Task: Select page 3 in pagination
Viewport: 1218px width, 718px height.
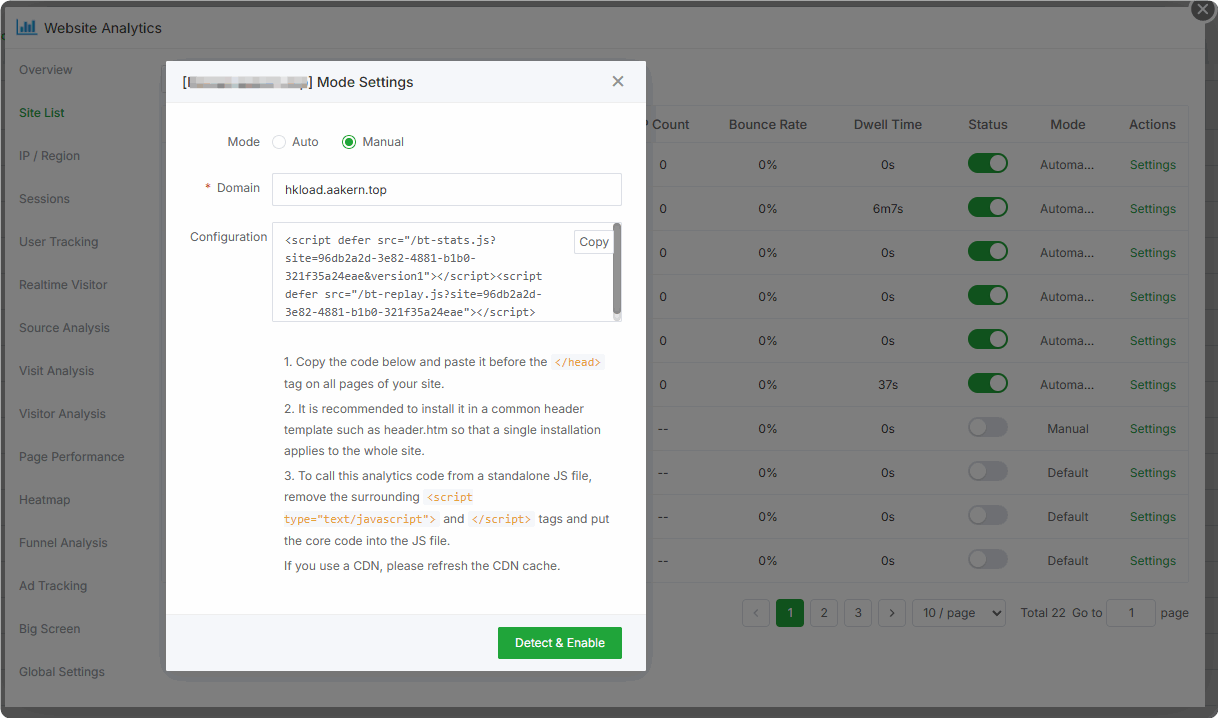Action: click(x=858, y=613)
